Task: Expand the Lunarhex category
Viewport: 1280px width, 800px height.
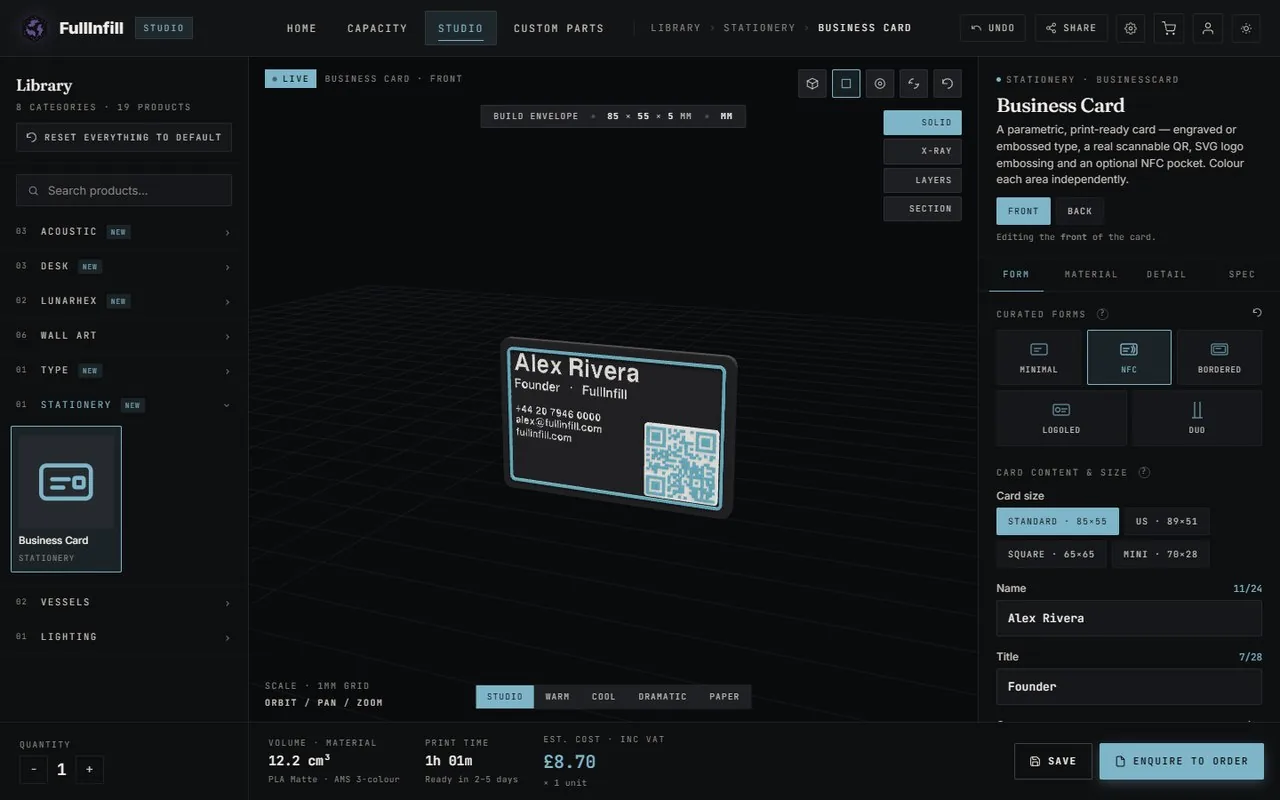Action: point(124,301)
